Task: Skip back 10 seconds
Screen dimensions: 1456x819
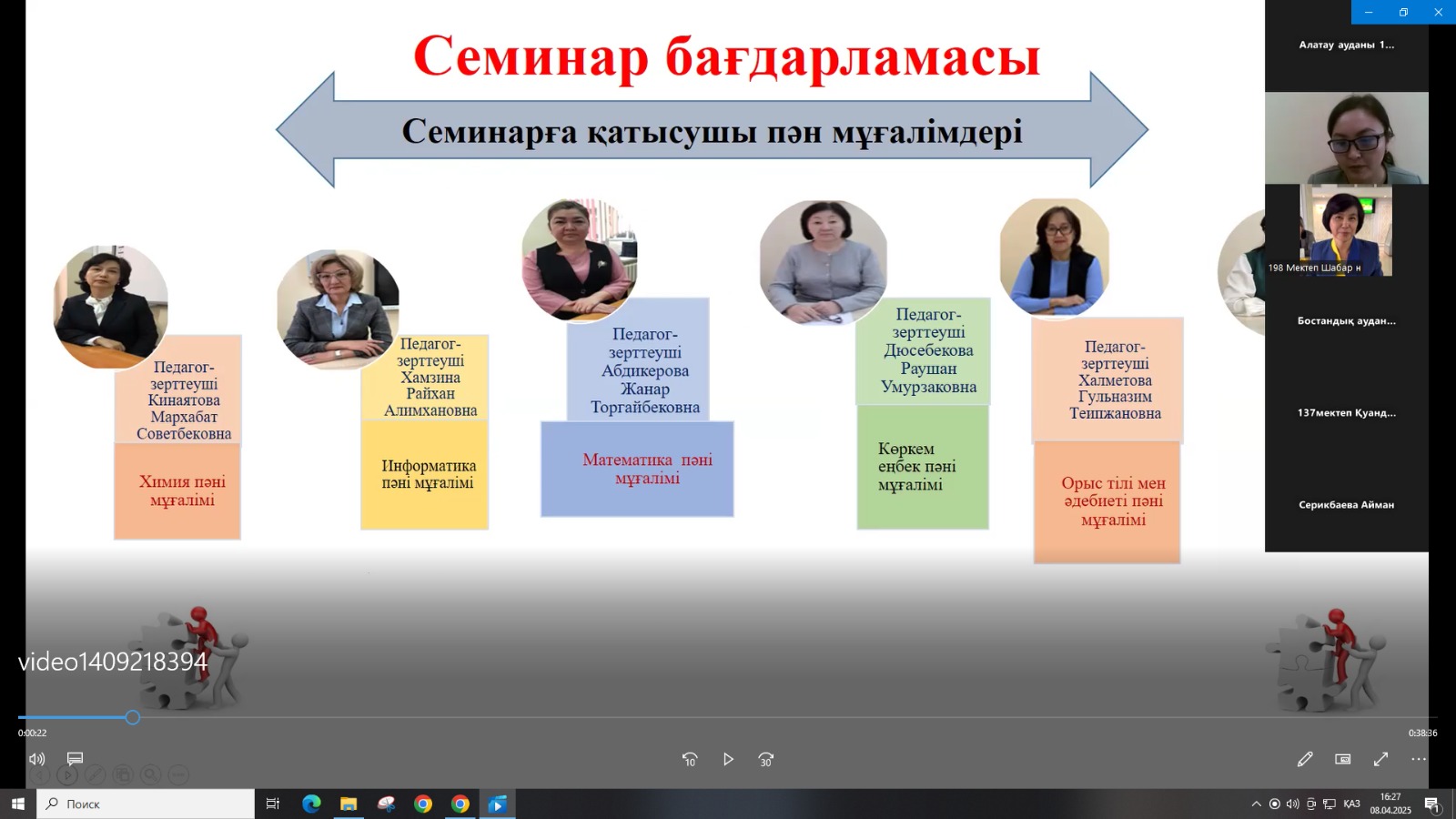Action: [x=690, y=759]
